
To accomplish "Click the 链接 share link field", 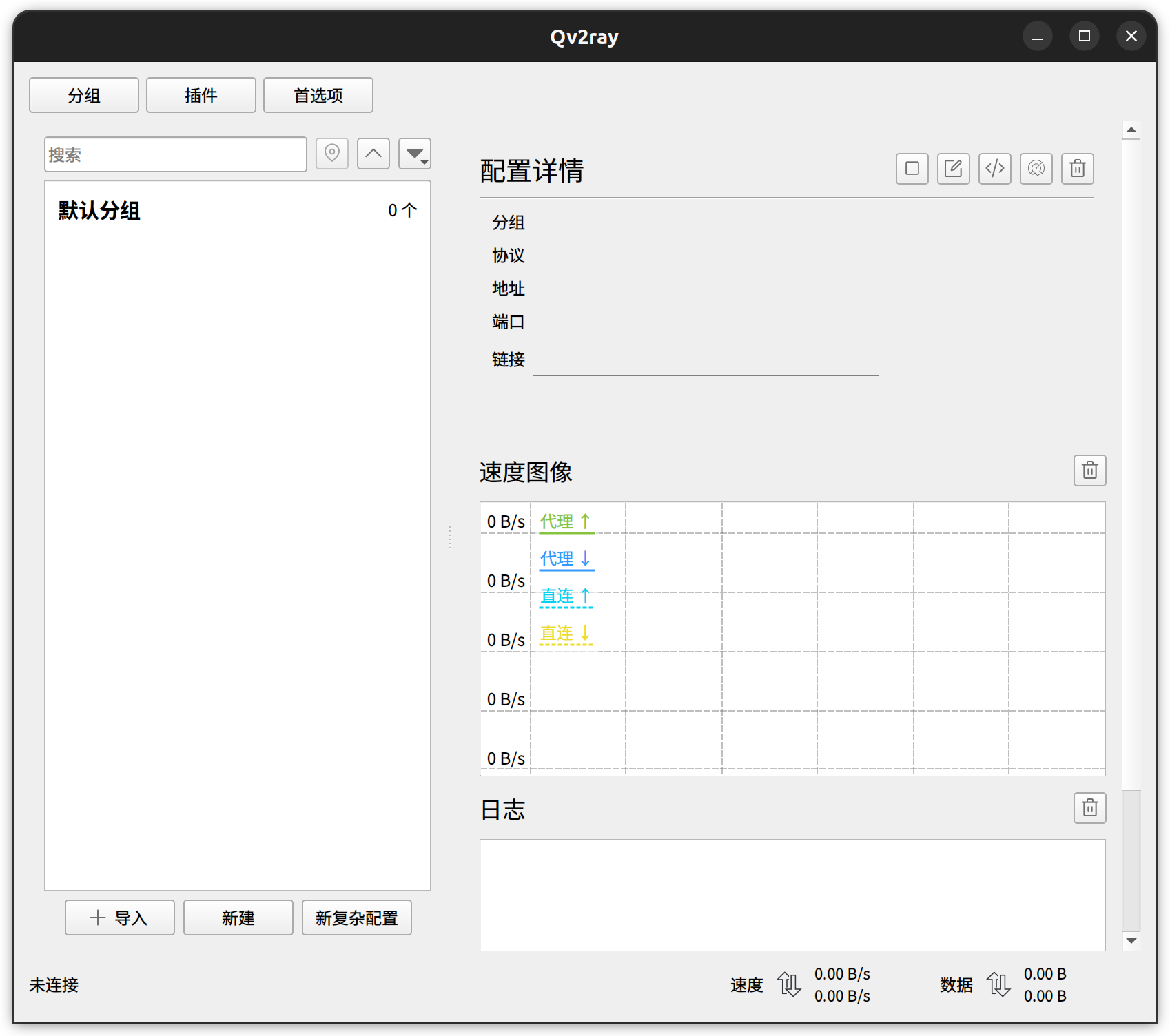I will tap(706, 360).
